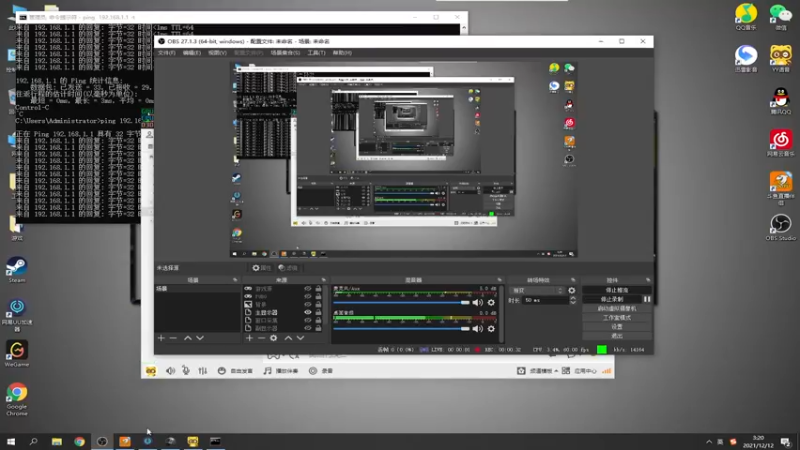Image resolution: width=800 pixels, height=450 pixels.
Task: Open the OBS Studio desktop shortcut
Action: click(781, 228)
